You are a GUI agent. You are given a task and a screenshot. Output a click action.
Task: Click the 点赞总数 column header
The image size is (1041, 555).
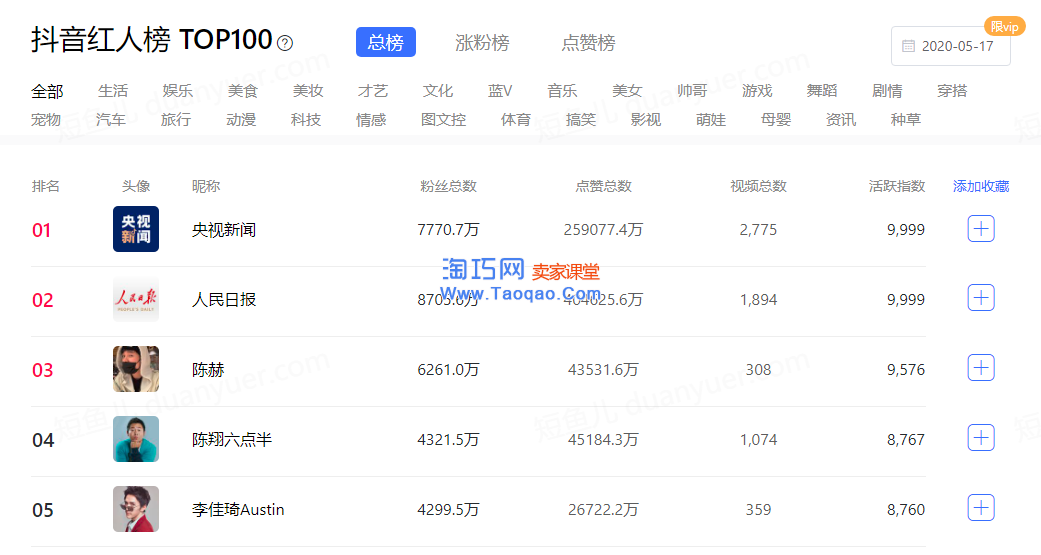click(603, 187)
